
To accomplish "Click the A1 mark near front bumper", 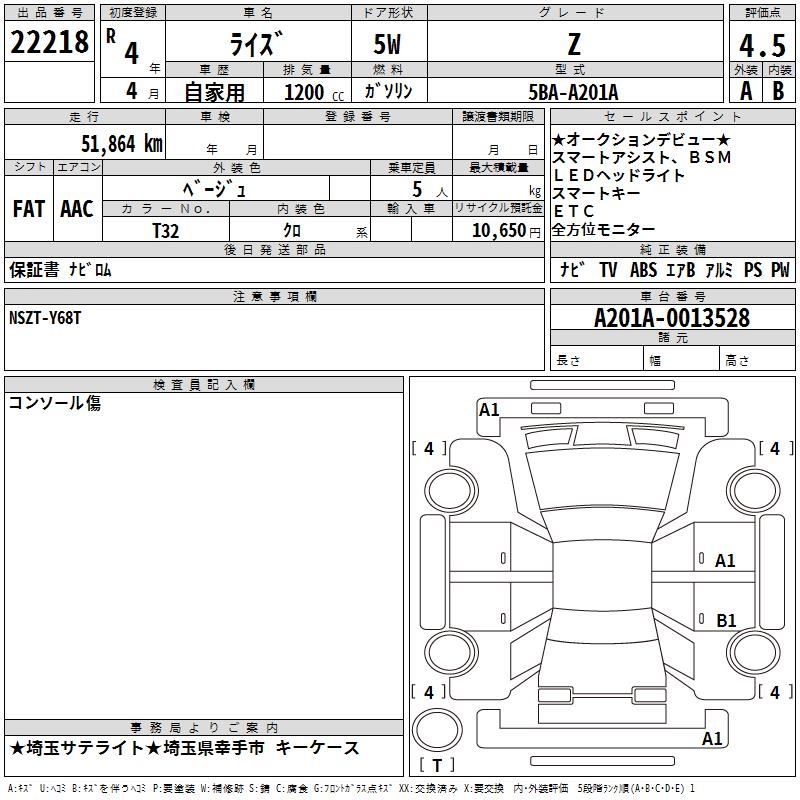I will pos(489,410).
